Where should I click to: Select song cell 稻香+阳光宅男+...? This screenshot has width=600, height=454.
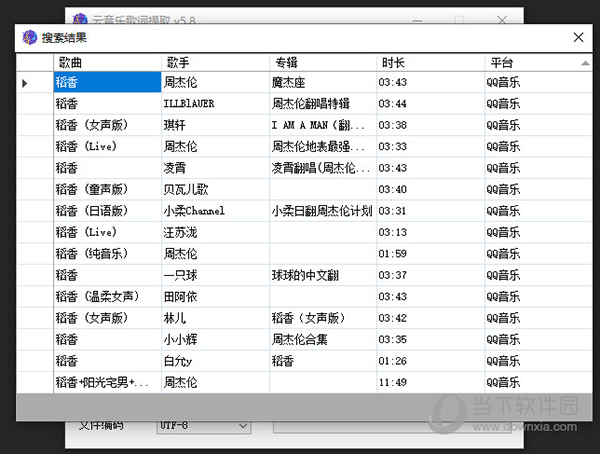click(x=107, y=382)
